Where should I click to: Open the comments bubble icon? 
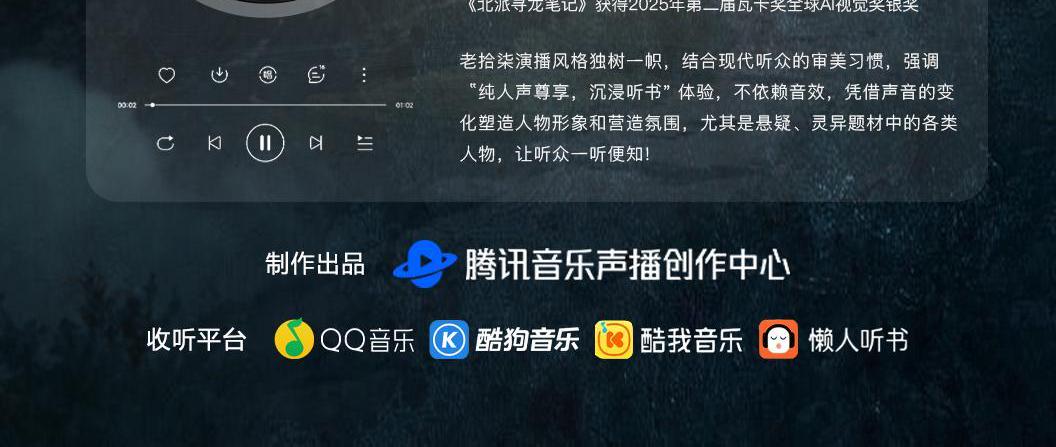point(316,75)
